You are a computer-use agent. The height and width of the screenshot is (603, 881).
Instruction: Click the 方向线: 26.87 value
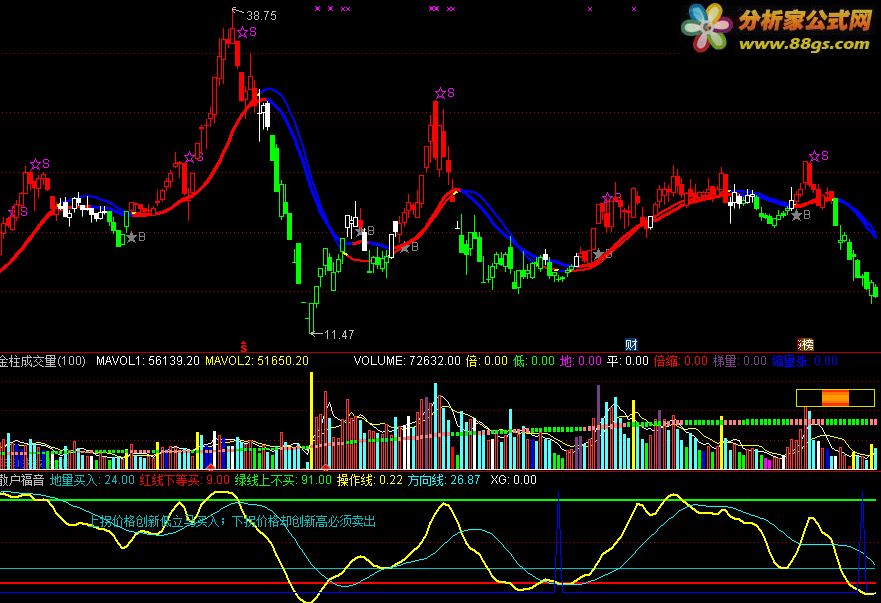click(444, 480)
